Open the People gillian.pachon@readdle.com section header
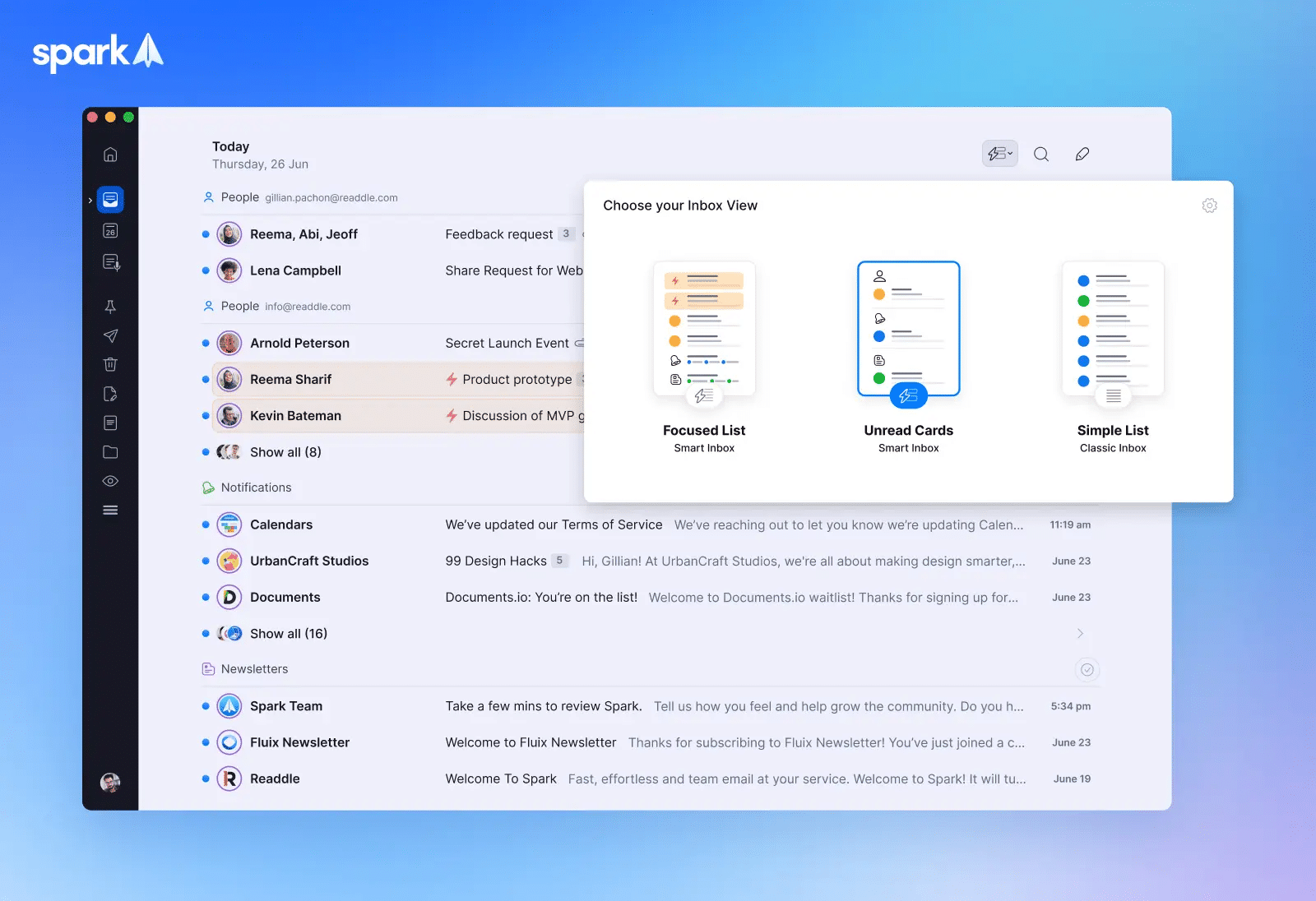 300,197
